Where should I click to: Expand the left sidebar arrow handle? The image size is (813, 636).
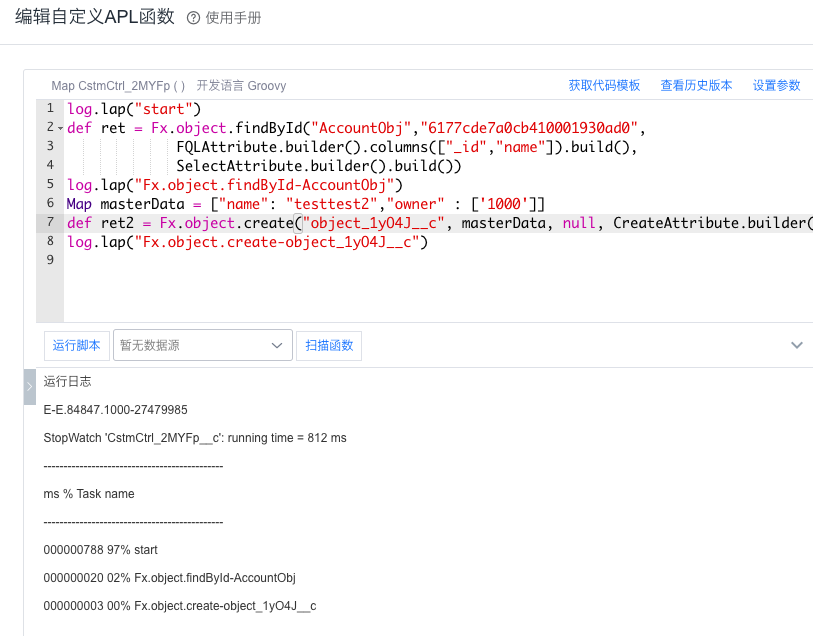[29, 386]
